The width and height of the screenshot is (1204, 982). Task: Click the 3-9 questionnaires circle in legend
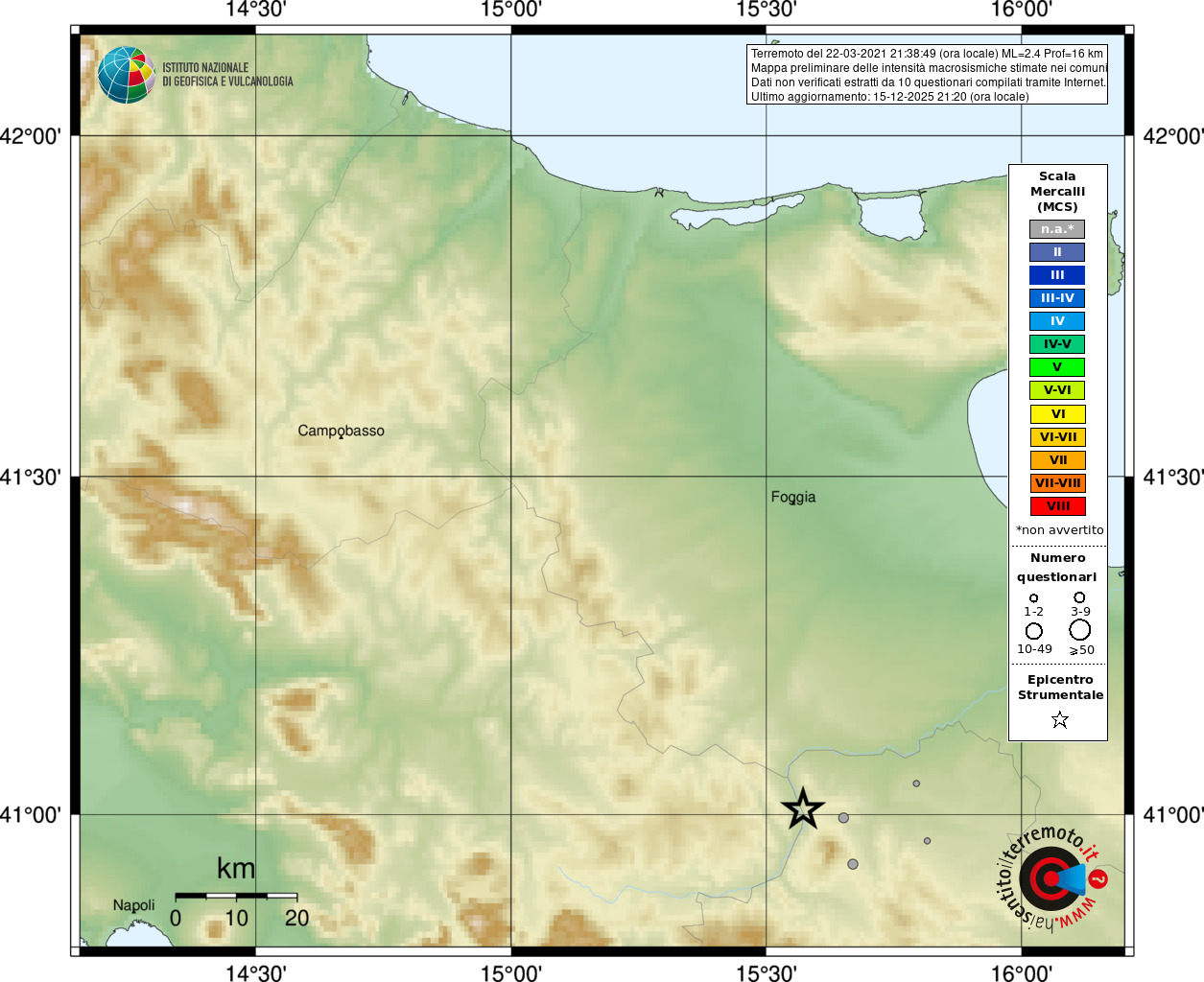point(1079,597)
